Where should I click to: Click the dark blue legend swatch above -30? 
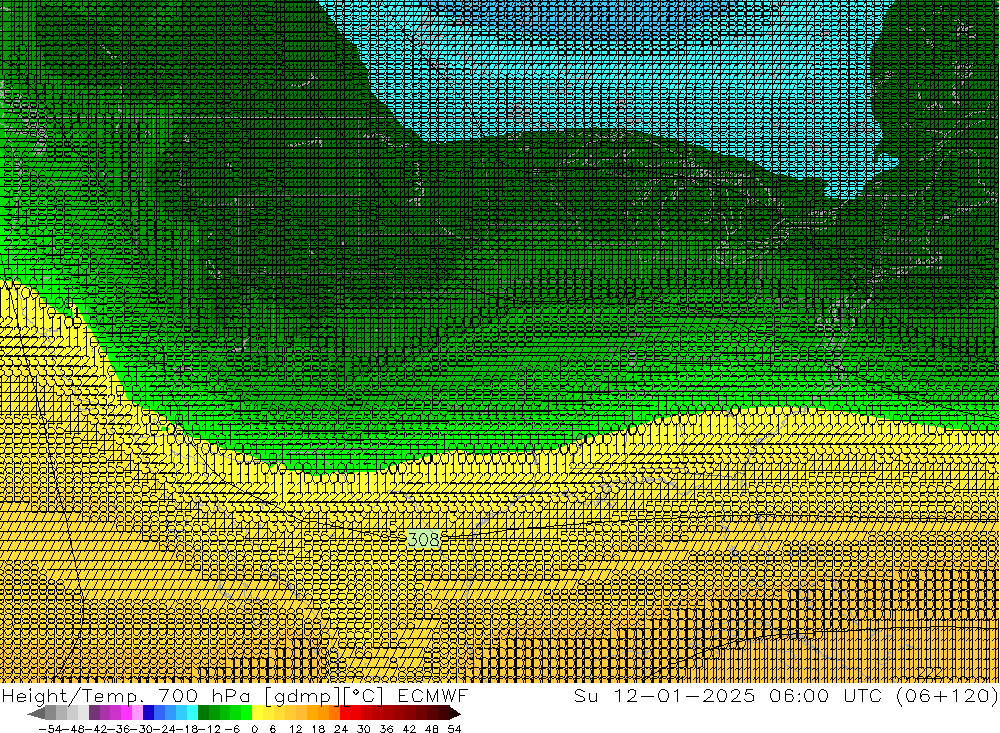point(148,713)
